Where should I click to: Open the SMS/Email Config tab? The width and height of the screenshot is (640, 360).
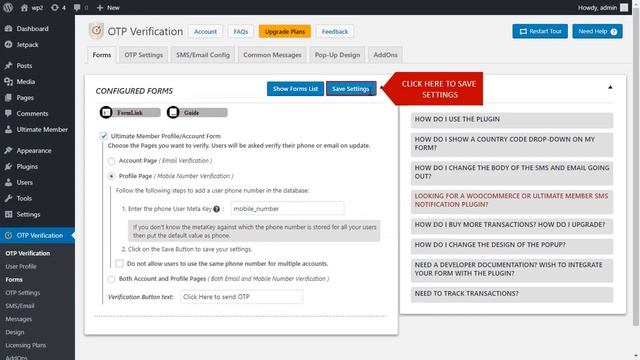coord(203,55)
